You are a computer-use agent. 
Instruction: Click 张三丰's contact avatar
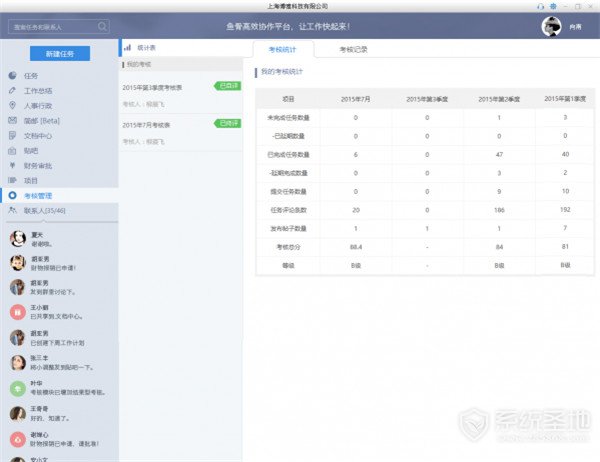point(18,363)
